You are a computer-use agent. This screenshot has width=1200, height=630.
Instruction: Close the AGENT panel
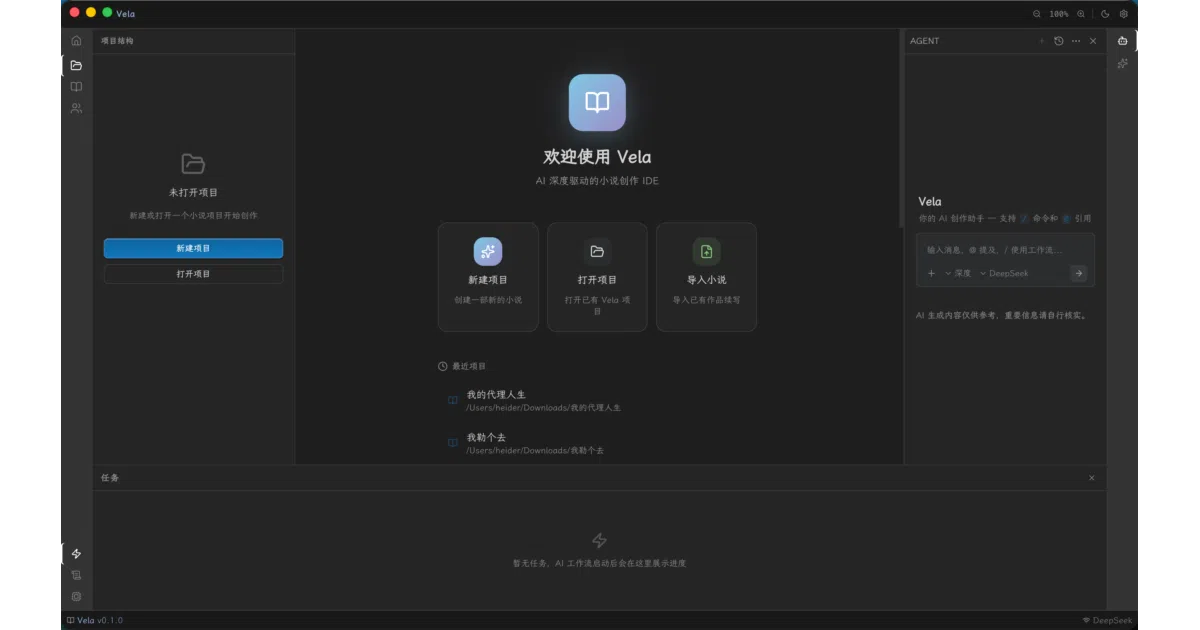(1092, 41)
